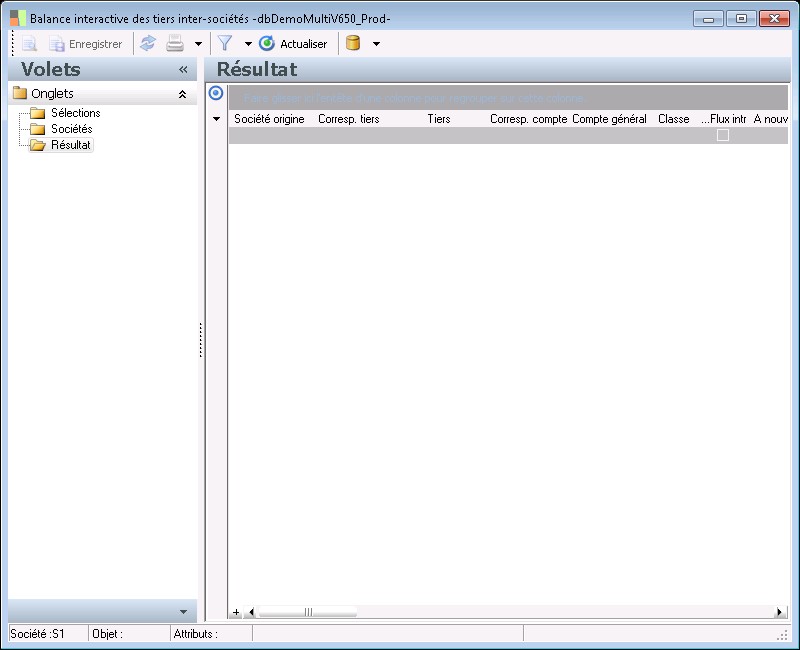Click the Actualiser button
The height and width of the screenshot is (650, 800).
point(293,44)
